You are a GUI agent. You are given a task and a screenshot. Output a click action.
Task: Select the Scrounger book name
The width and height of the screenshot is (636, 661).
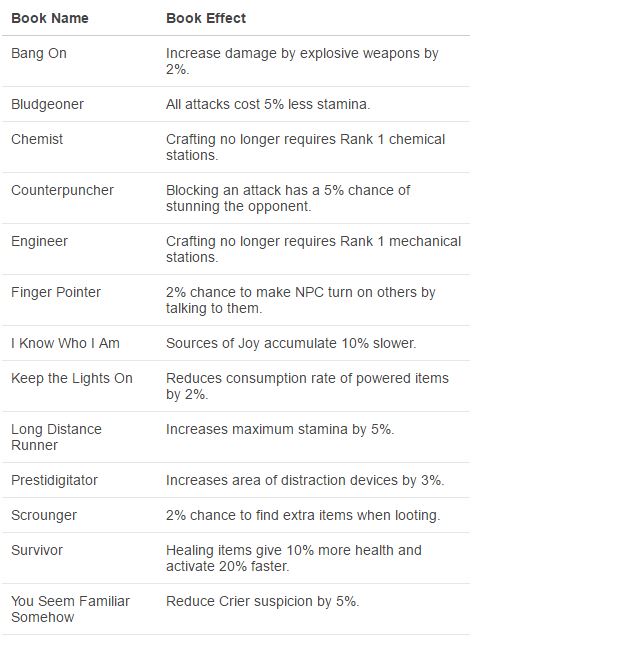(44, 515)
